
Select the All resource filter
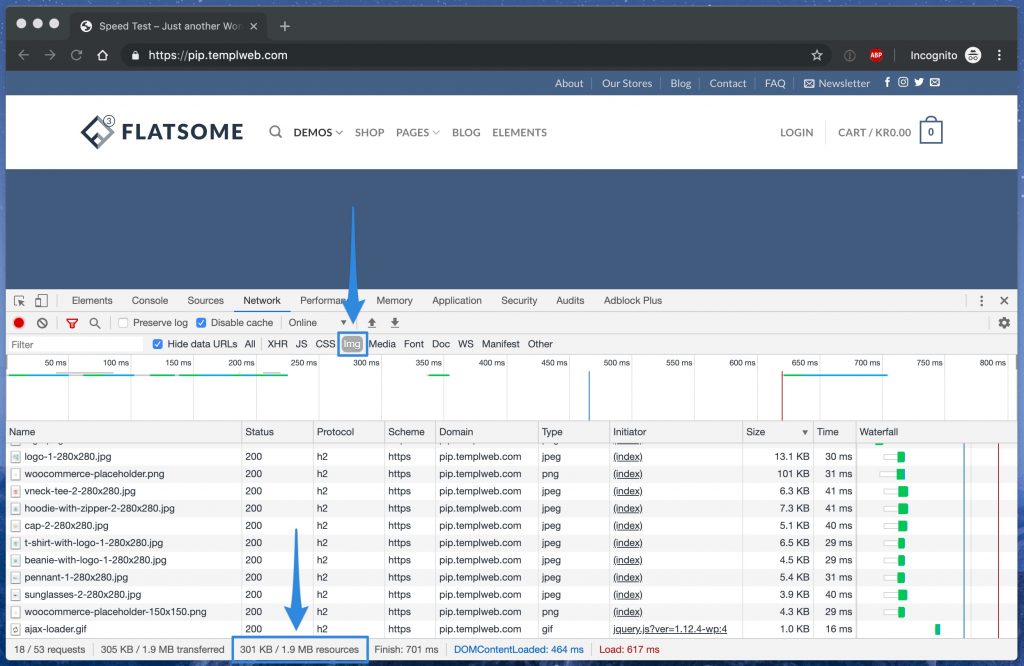coord(250,344)
